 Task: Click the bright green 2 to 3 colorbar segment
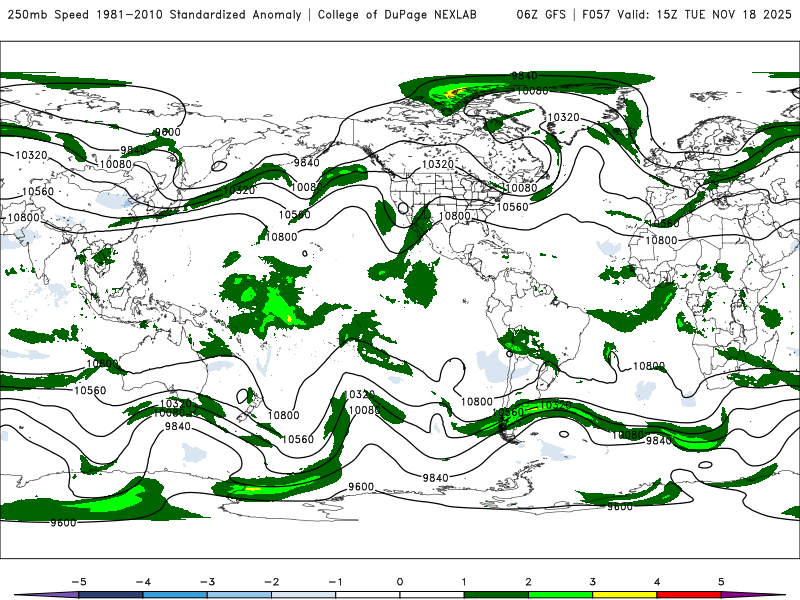click(561, 595)
